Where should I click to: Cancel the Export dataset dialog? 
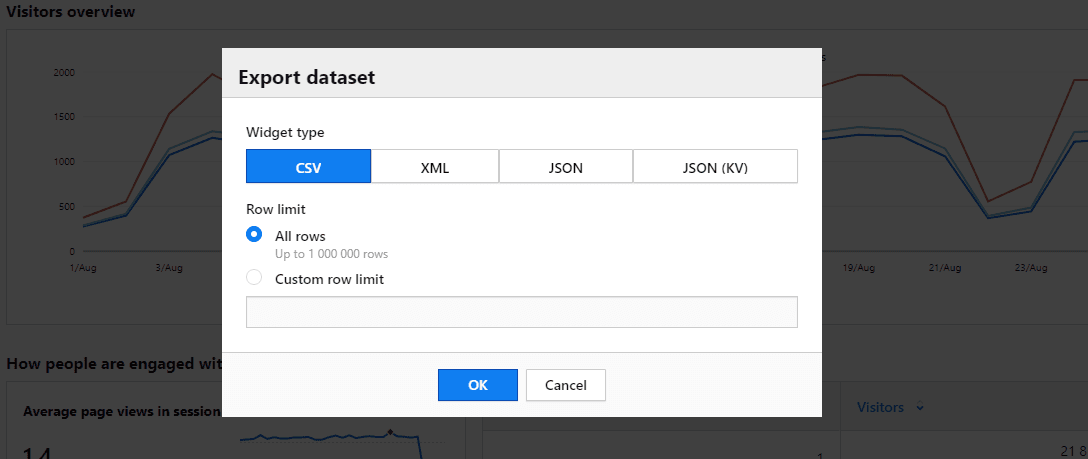click(x=565, y=385)
